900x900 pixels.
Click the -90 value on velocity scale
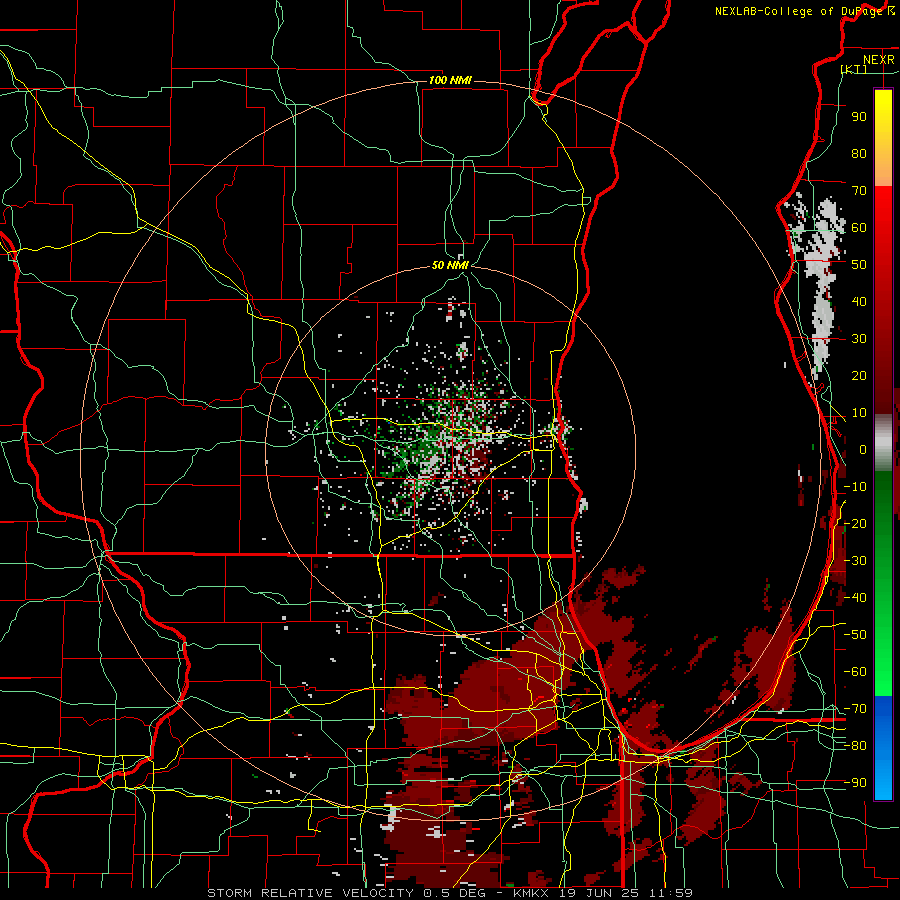click(855, 782)
